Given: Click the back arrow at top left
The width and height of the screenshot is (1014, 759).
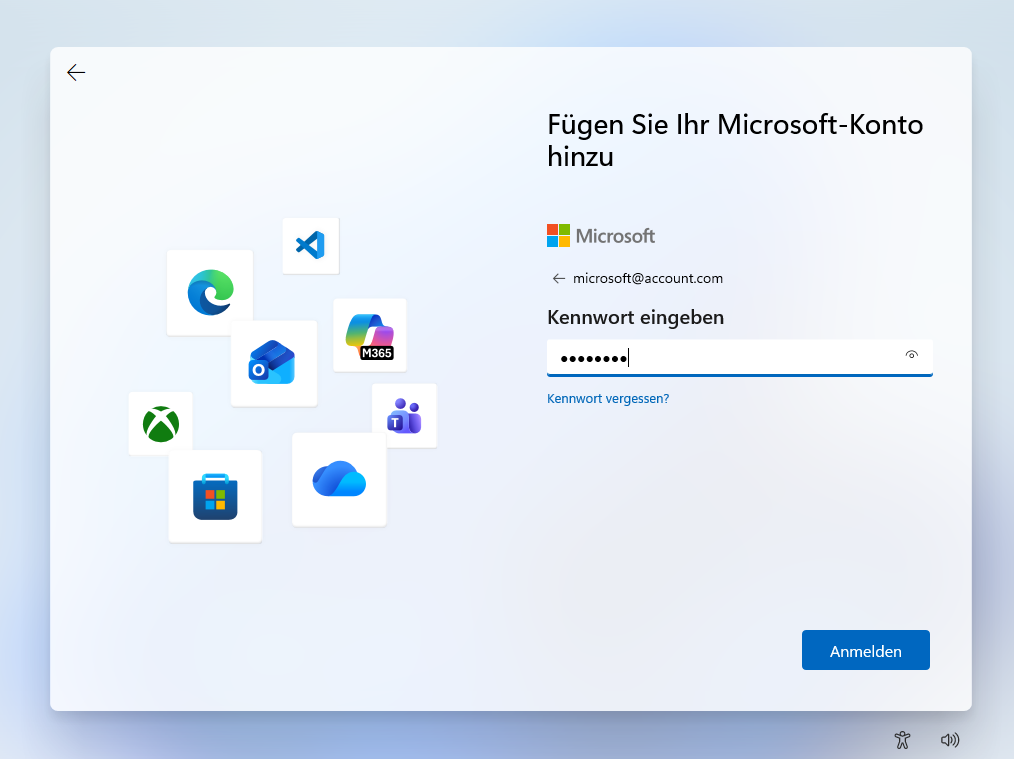Looking at the screenshot, I should click(75, 72).
